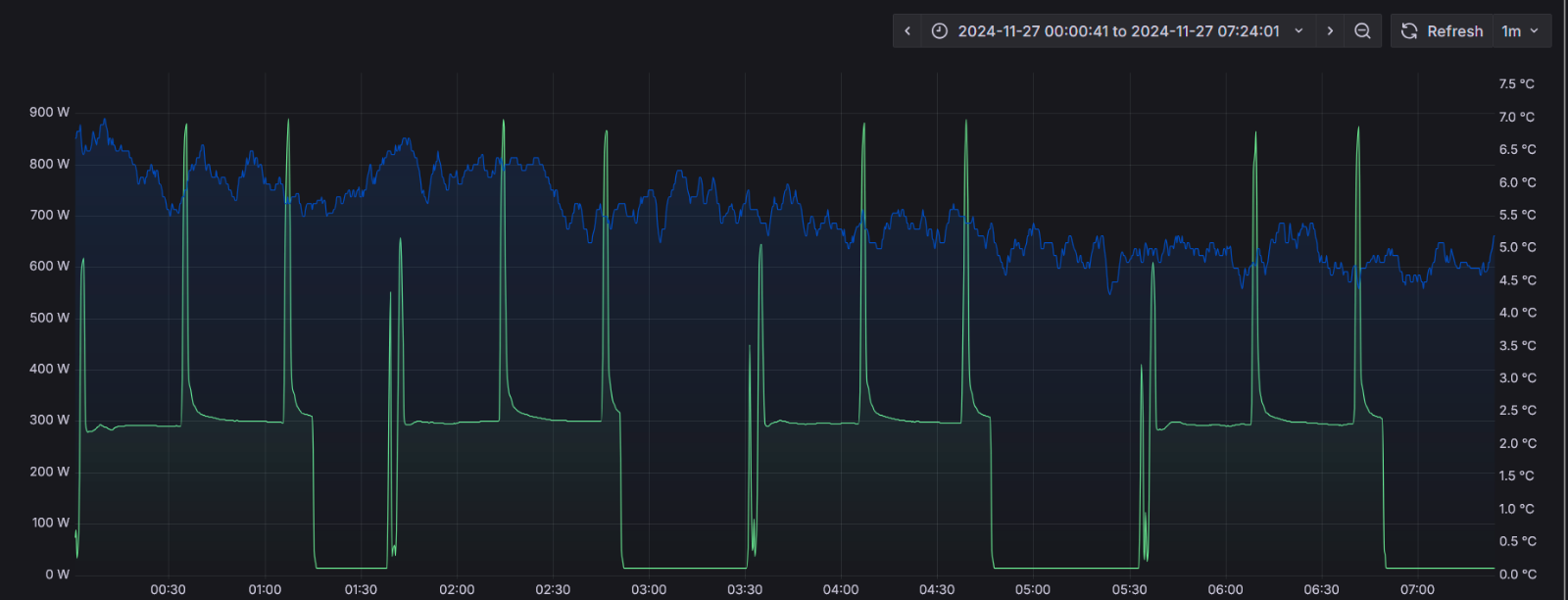The height and width of the screenshot is (600, 1568).
Task: Shift time range backward with left arrow
Action: [907, 31]
